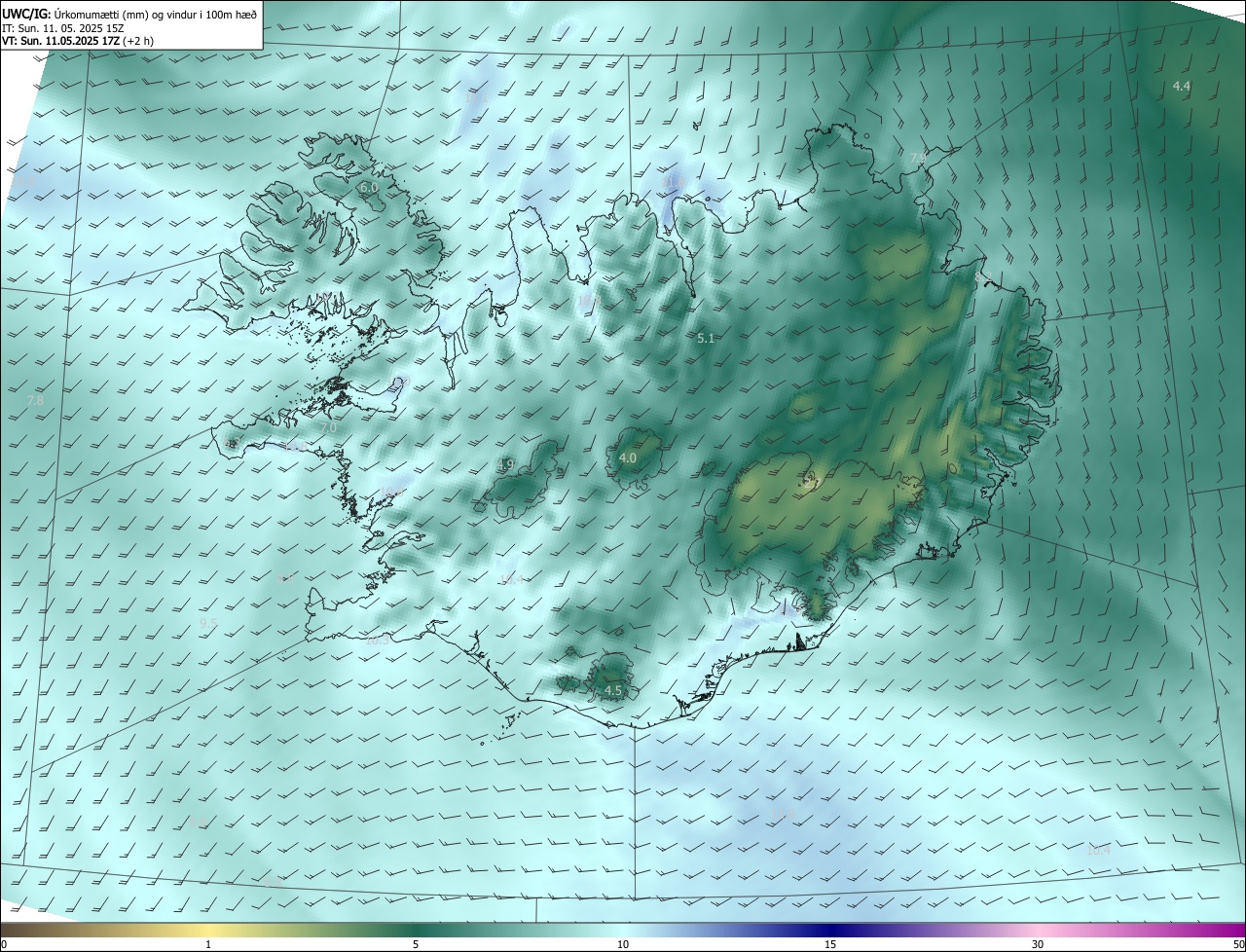Image resolution: width=1246 pixels, height=952 pixels.
Task: Click the 9.5 value label on the map
Action: pyautogui.click(x=208, y=623)
